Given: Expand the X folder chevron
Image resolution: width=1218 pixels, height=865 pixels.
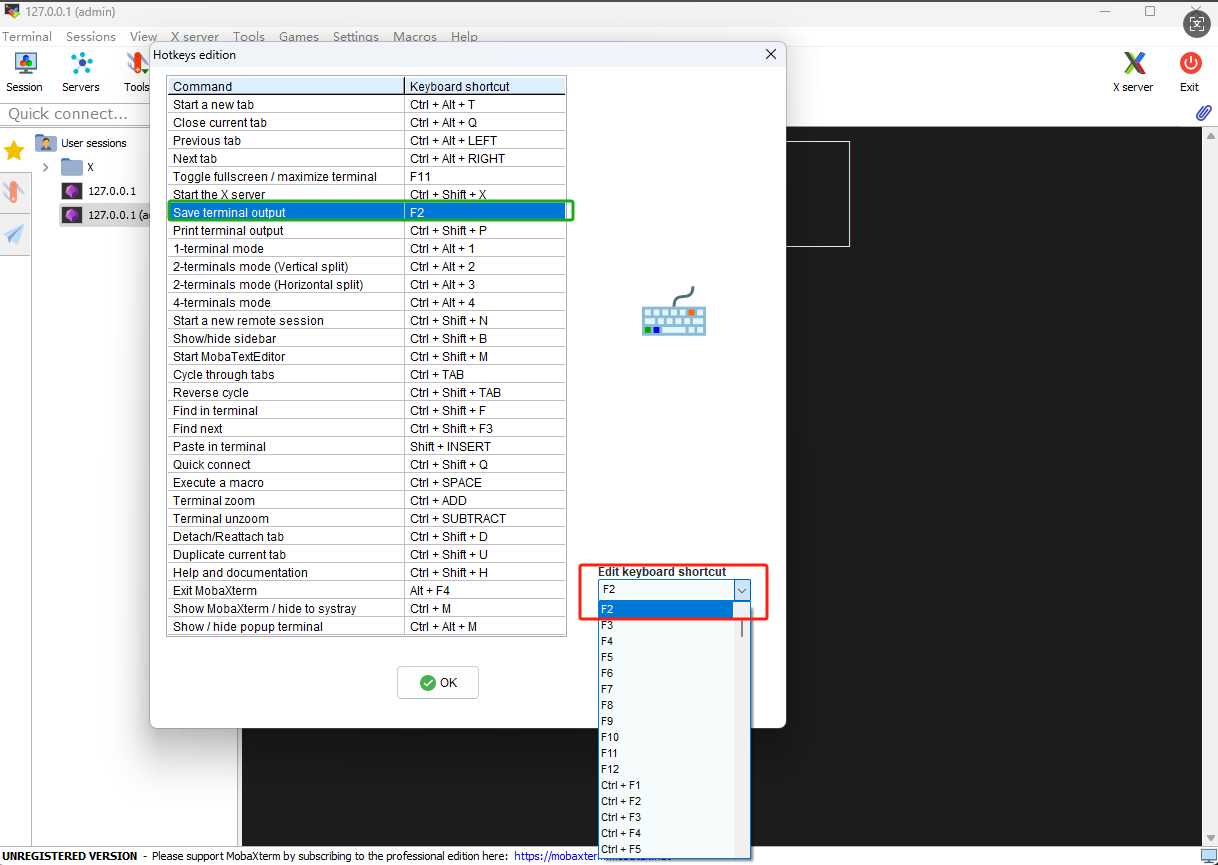Looking at the screenshot, I should [45, 167].
